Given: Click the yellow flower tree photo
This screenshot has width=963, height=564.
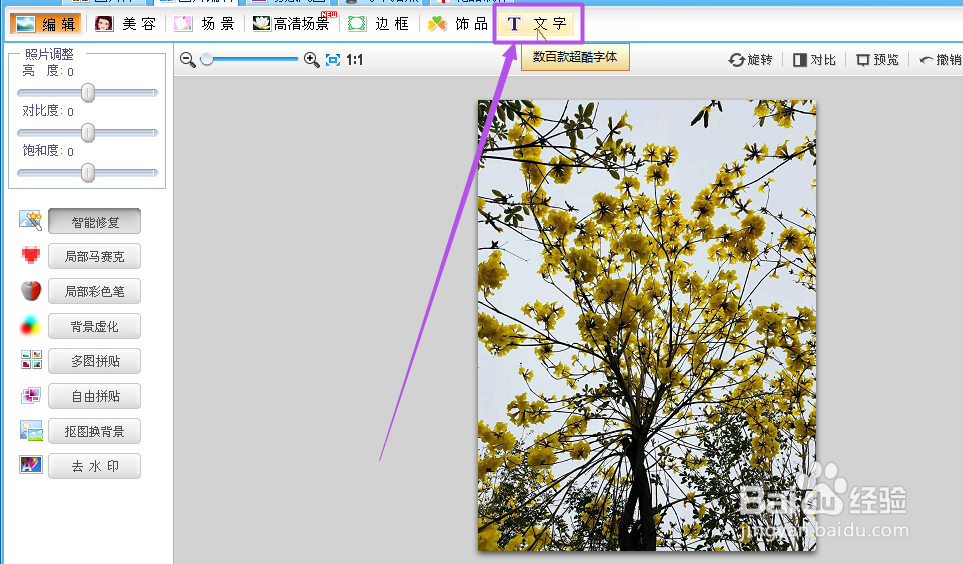Looking at the screenshot, I should (x=647, y=326).
